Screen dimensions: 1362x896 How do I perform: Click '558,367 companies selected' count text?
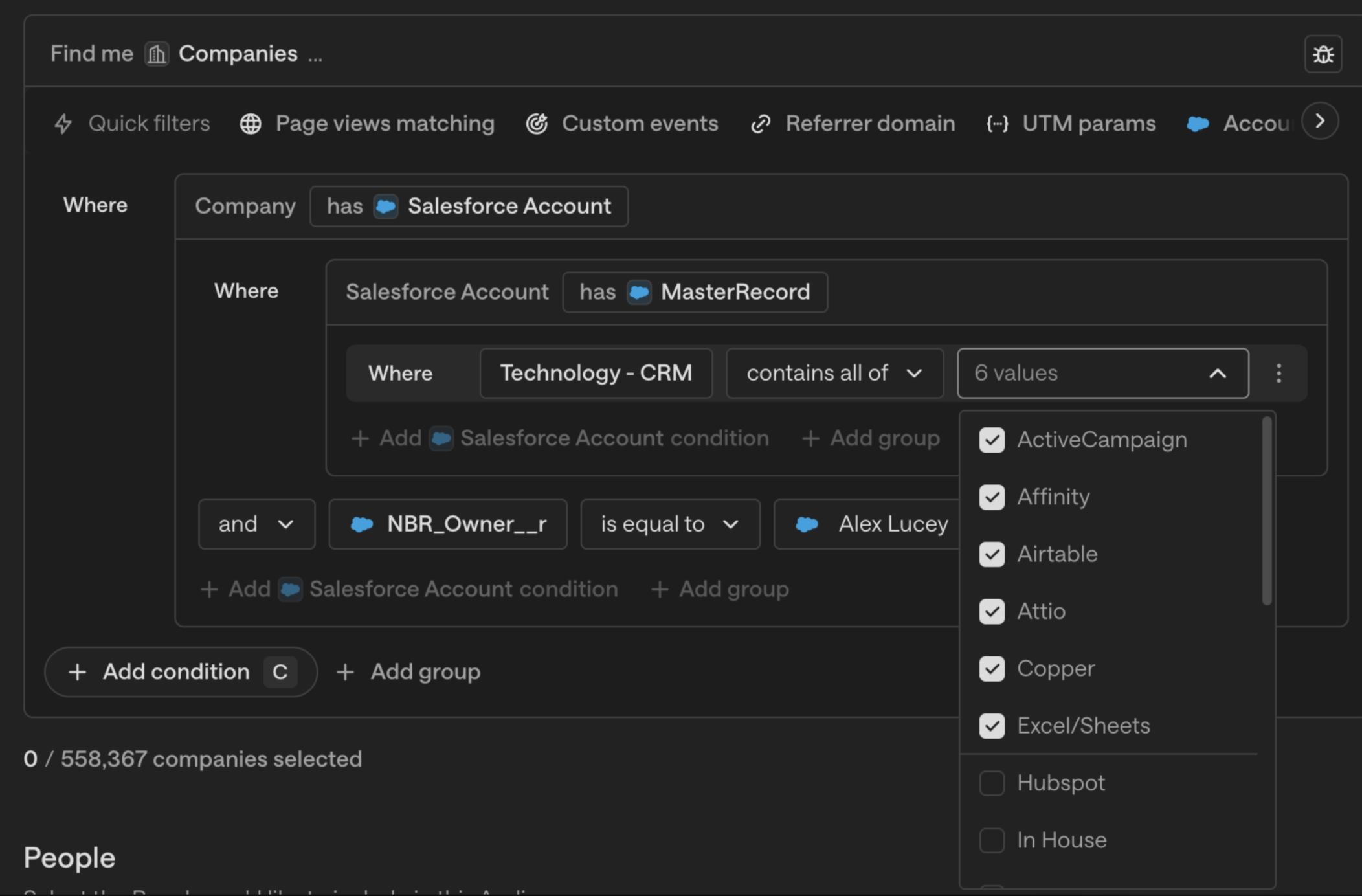click(x=211, y=759)
